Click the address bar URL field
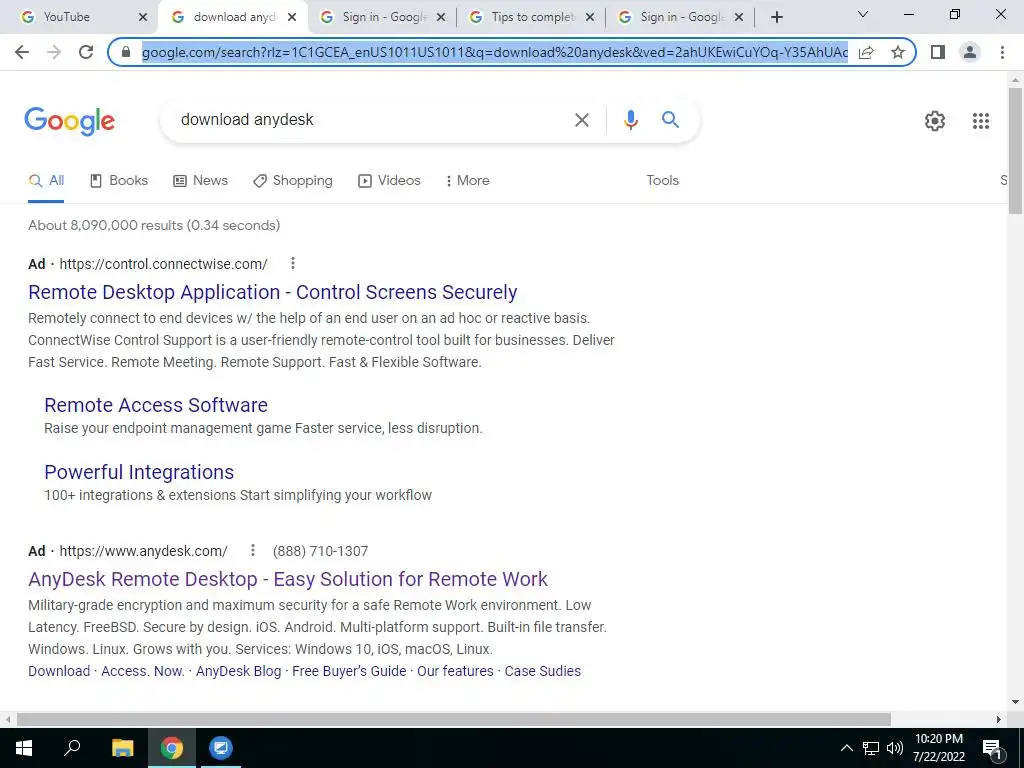1024x768 pixels. 494,52
